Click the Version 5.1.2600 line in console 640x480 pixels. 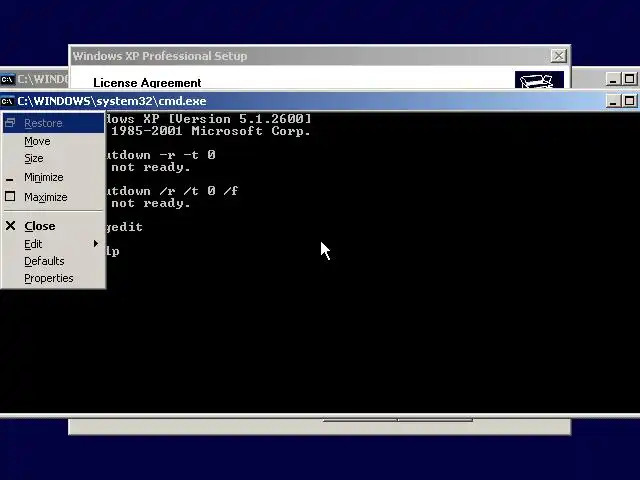(x=208, y=119)
